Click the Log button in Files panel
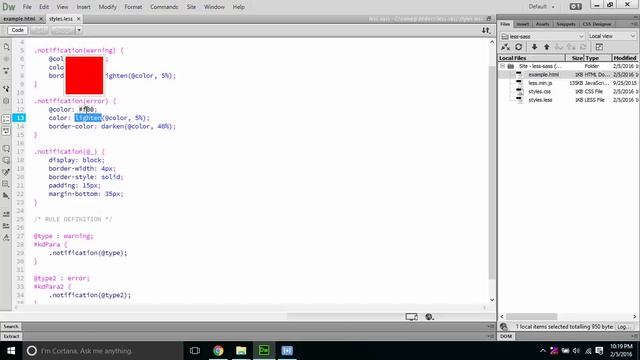The height and width of the screenshot is (360, 640). [x=624, y=327]
